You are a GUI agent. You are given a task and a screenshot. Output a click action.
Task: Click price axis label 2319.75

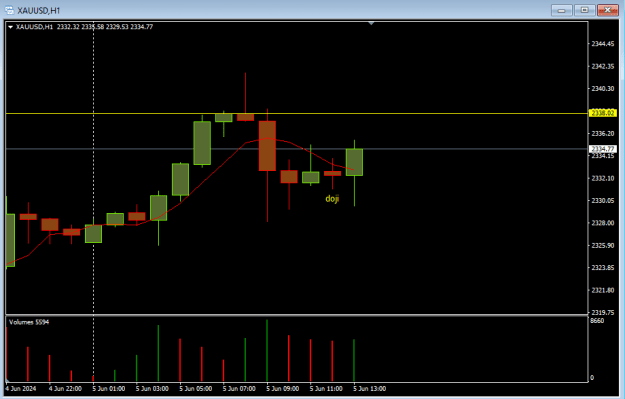(603, 313)
